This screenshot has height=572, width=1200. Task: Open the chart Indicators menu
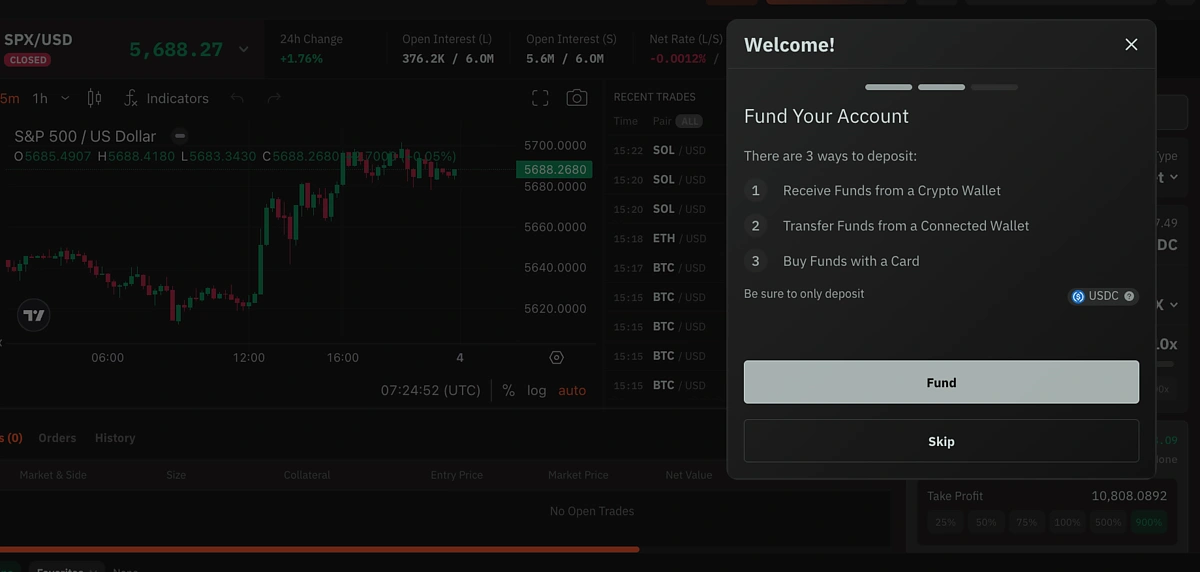pos(166,98)
